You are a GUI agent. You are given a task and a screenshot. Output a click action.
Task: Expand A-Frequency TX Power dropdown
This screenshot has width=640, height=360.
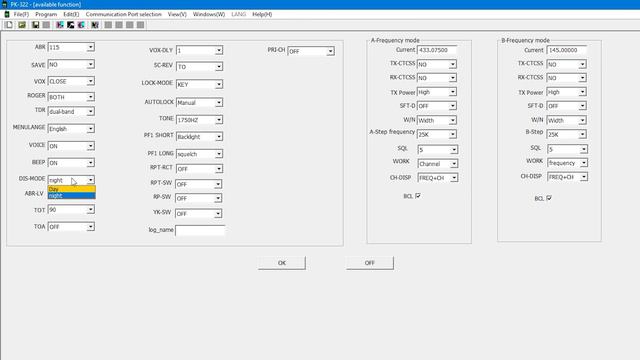(452, 92)
